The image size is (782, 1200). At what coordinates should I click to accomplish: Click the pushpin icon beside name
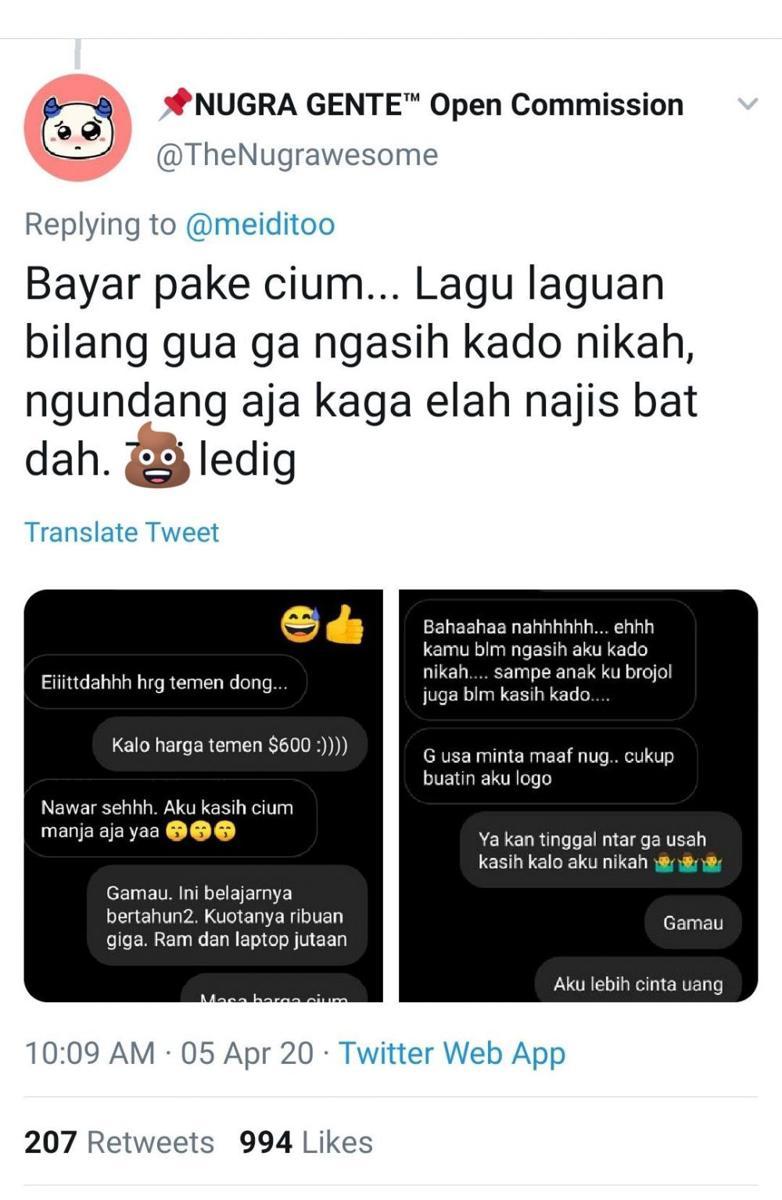pos(175,104)
